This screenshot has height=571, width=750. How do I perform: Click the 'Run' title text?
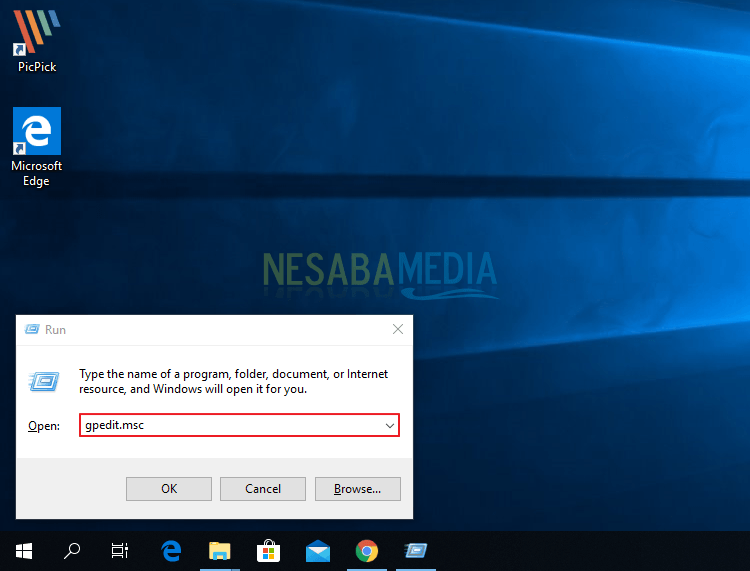coord(55,329)
